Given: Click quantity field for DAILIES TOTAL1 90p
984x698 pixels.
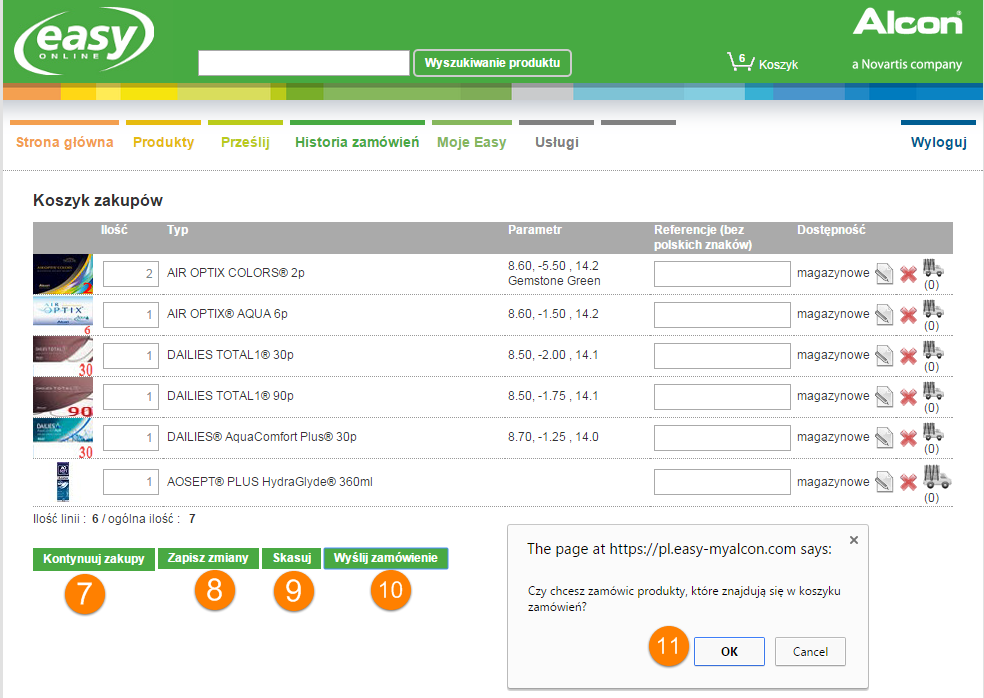Looking at the screenshot, I should point(131,397).
